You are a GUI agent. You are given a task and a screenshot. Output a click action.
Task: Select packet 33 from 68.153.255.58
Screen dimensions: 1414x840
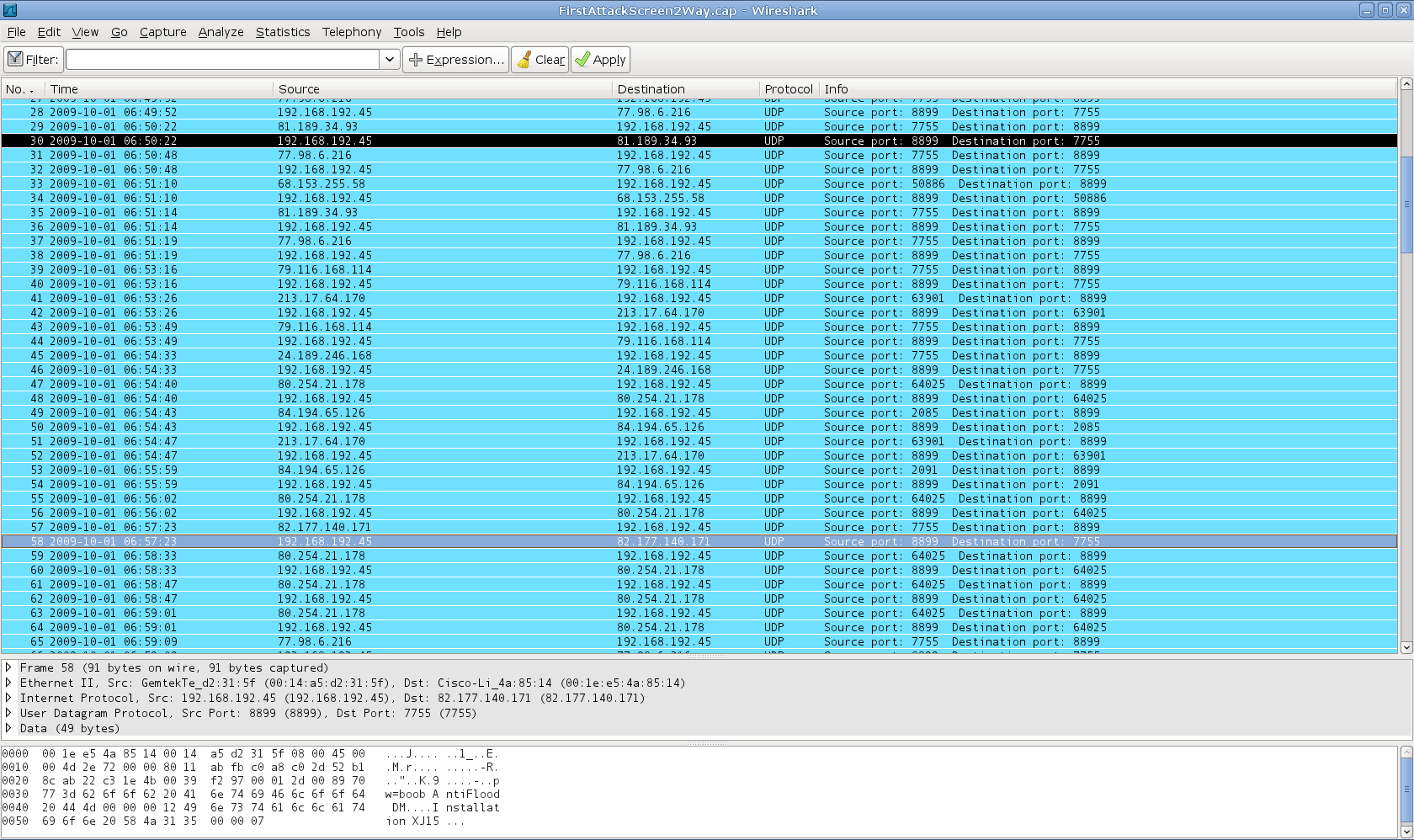[699, 183]
